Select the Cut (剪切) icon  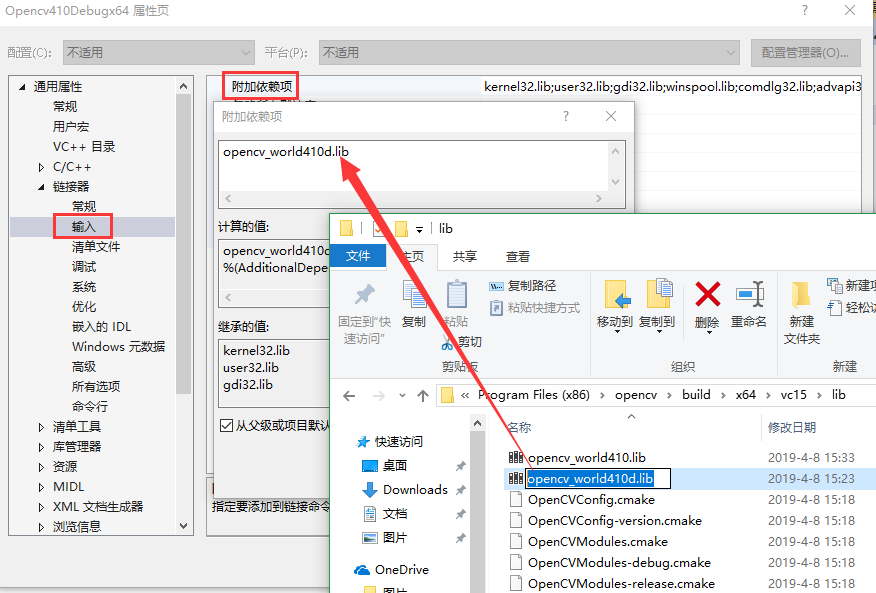[x=448, y=341]
